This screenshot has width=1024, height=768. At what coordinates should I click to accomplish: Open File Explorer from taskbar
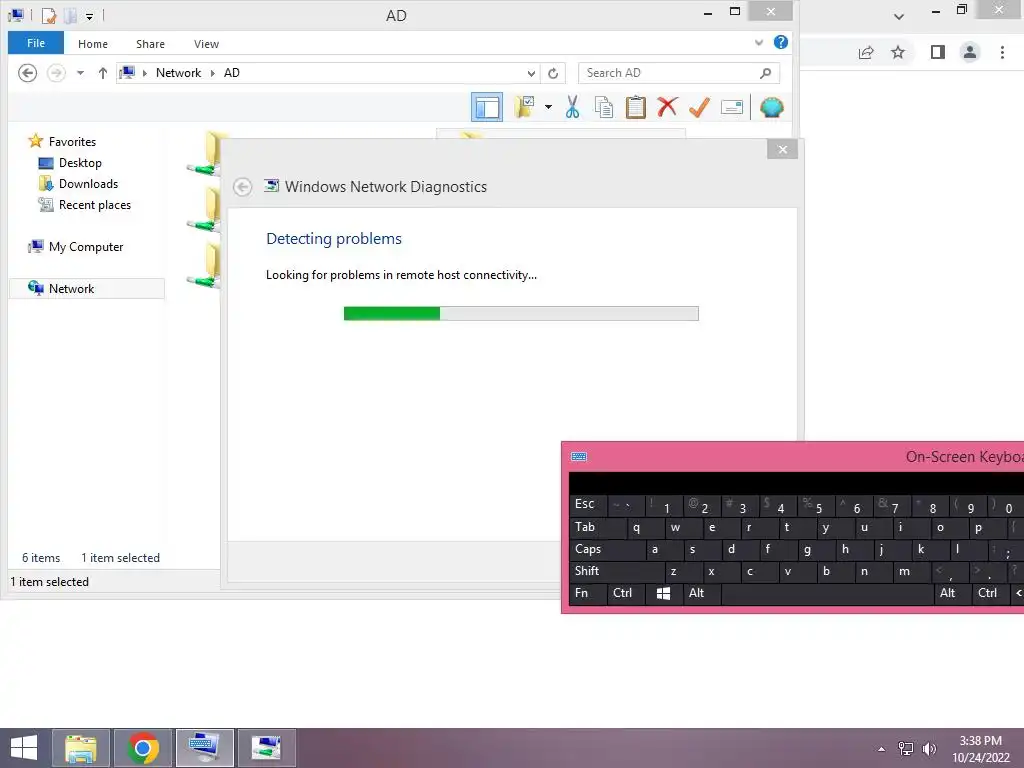(81, 748)
